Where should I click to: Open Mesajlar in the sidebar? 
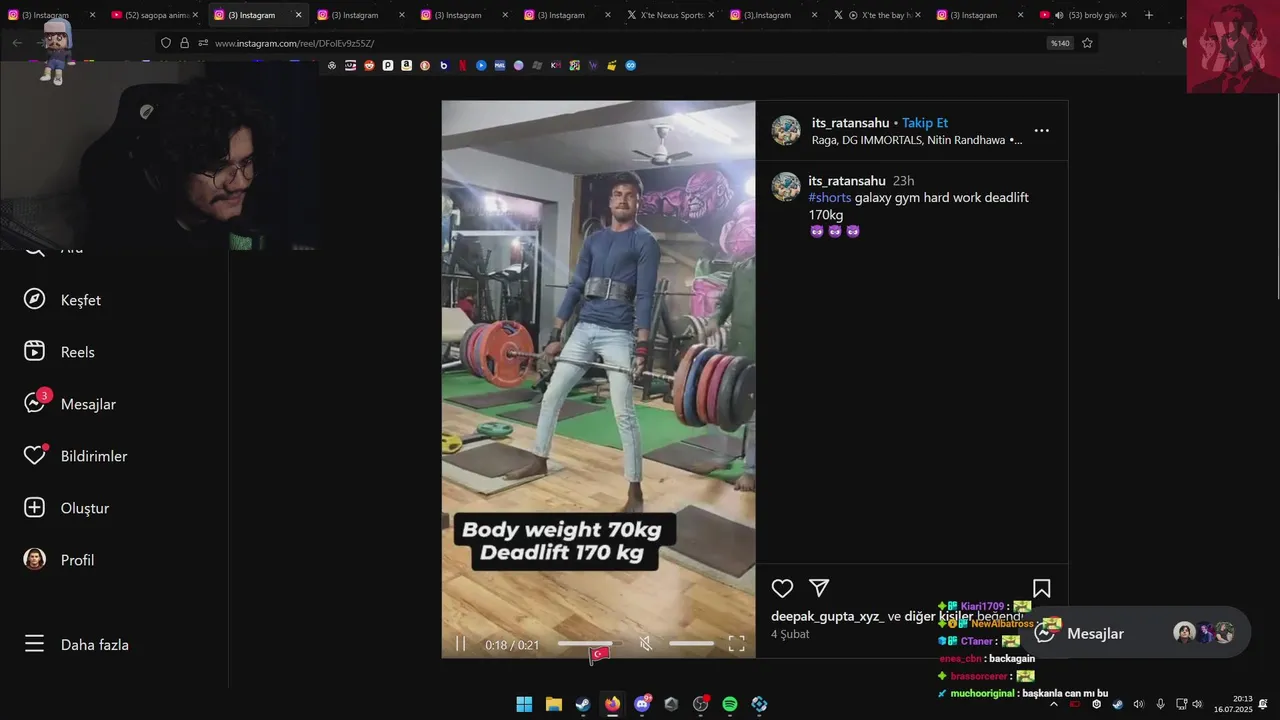tap(70, 404)
